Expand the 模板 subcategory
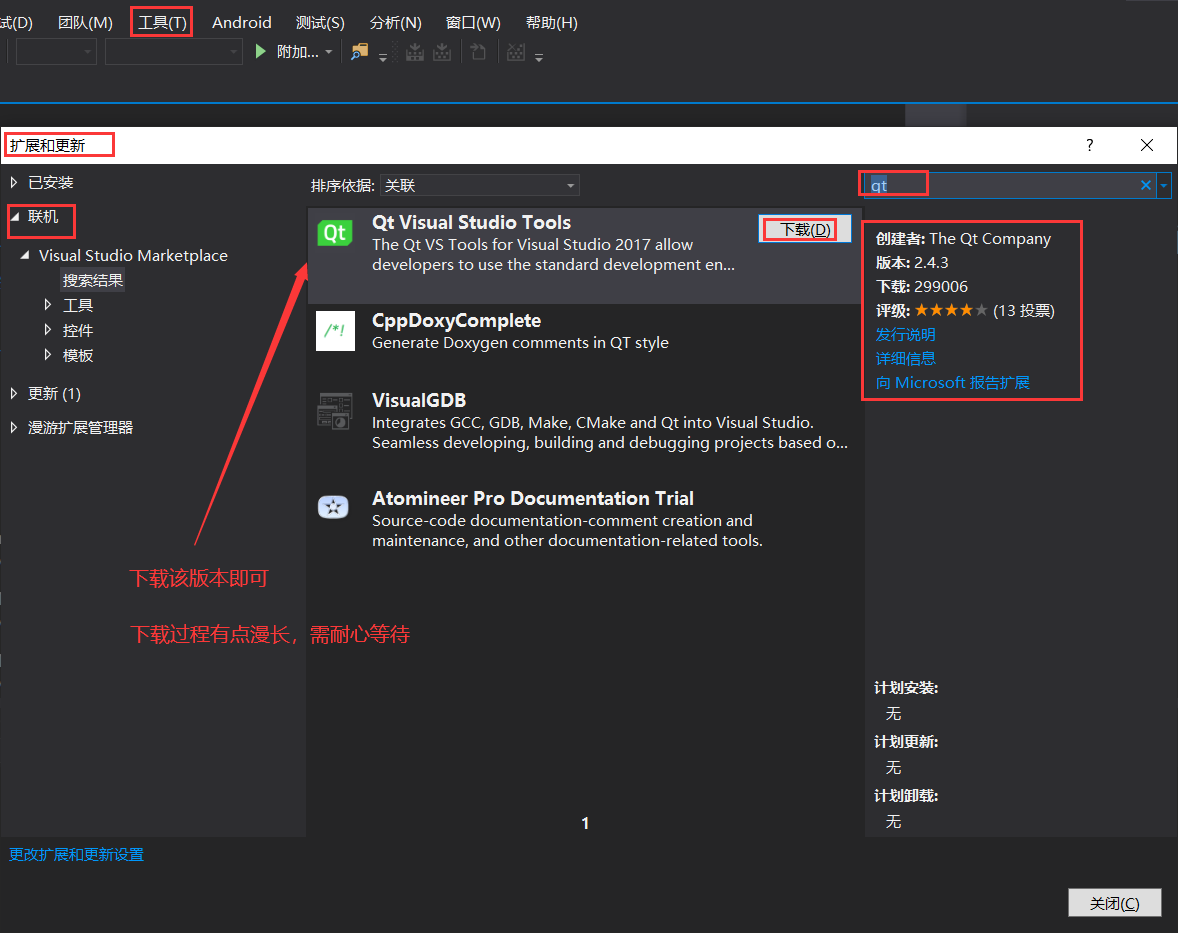The width and height of the screenshot is (1178, 933). click(x=47, y=354)
